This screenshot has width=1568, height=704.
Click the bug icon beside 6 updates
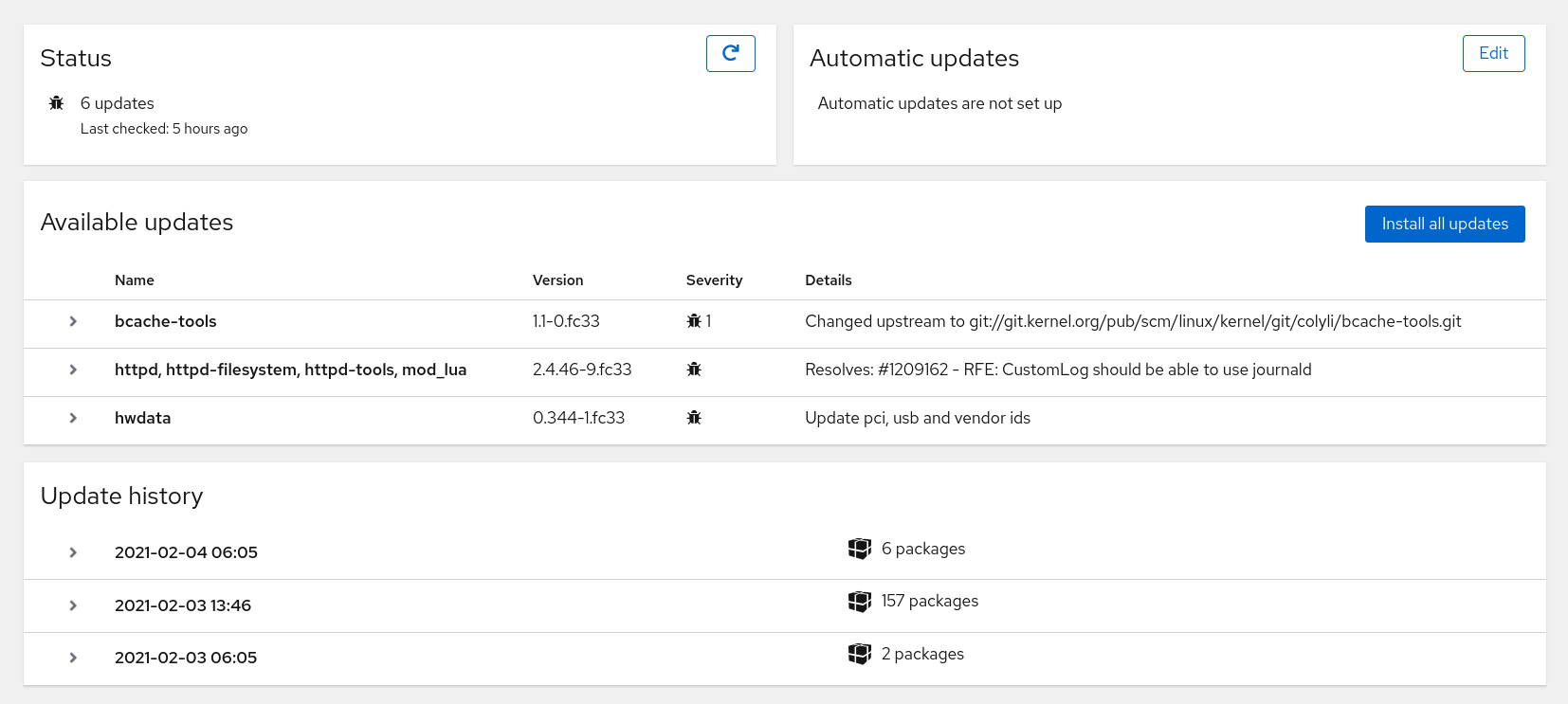pyautogui.click(x=57, y=103)
